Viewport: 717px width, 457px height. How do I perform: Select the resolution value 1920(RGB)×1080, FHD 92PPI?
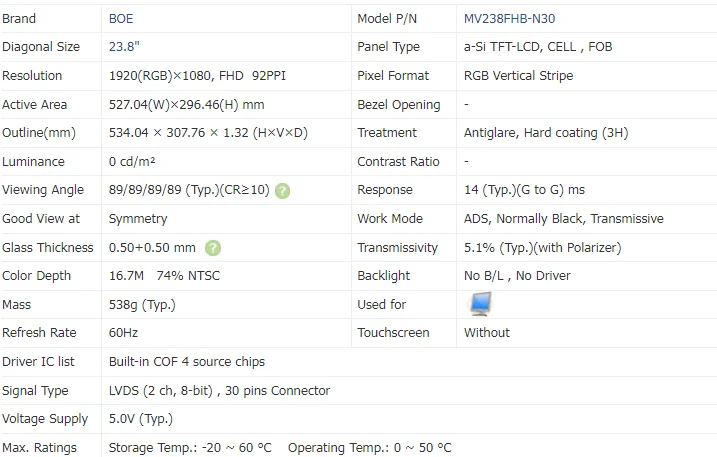197,75
